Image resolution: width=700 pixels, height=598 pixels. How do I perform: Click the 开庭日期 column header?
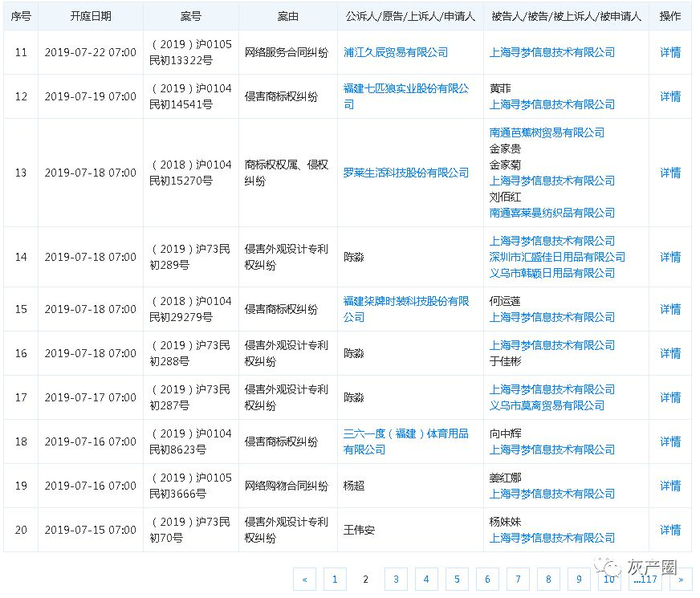tap(91, 17)
